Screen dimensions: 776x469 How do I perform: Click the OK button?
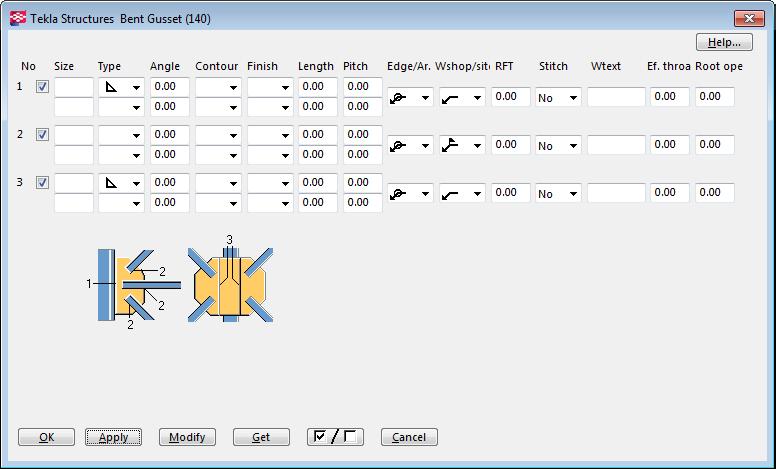tap(47, 437)
